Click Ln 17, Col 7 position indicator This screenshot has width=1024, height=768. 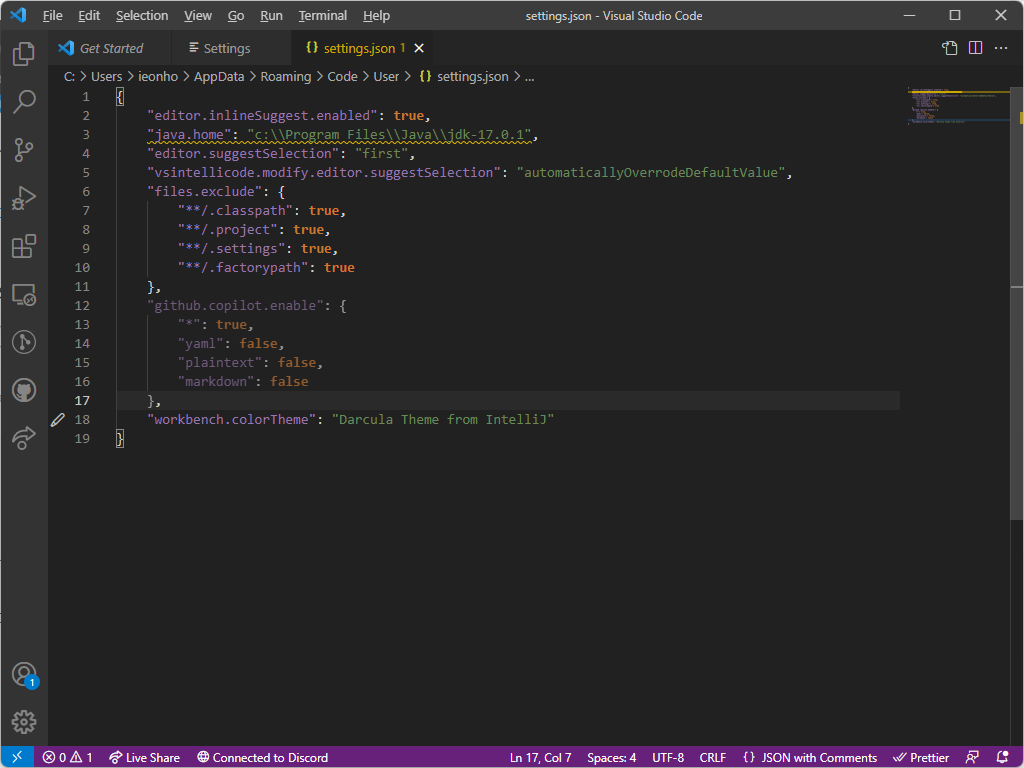pos(540,758)
